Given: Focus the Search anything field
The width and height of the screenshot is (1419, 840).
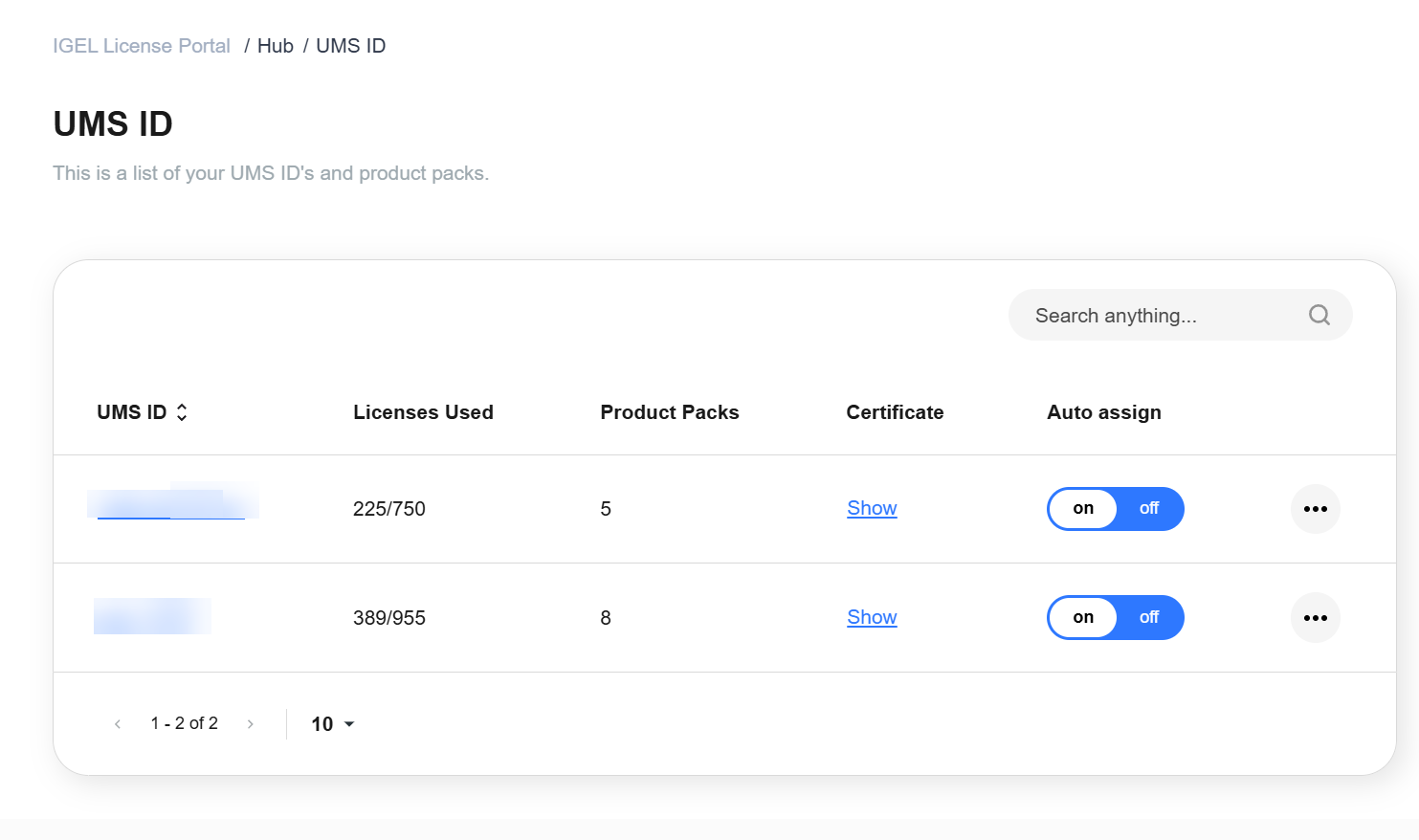Looking at the screenshot, I should coord(1158,316).
